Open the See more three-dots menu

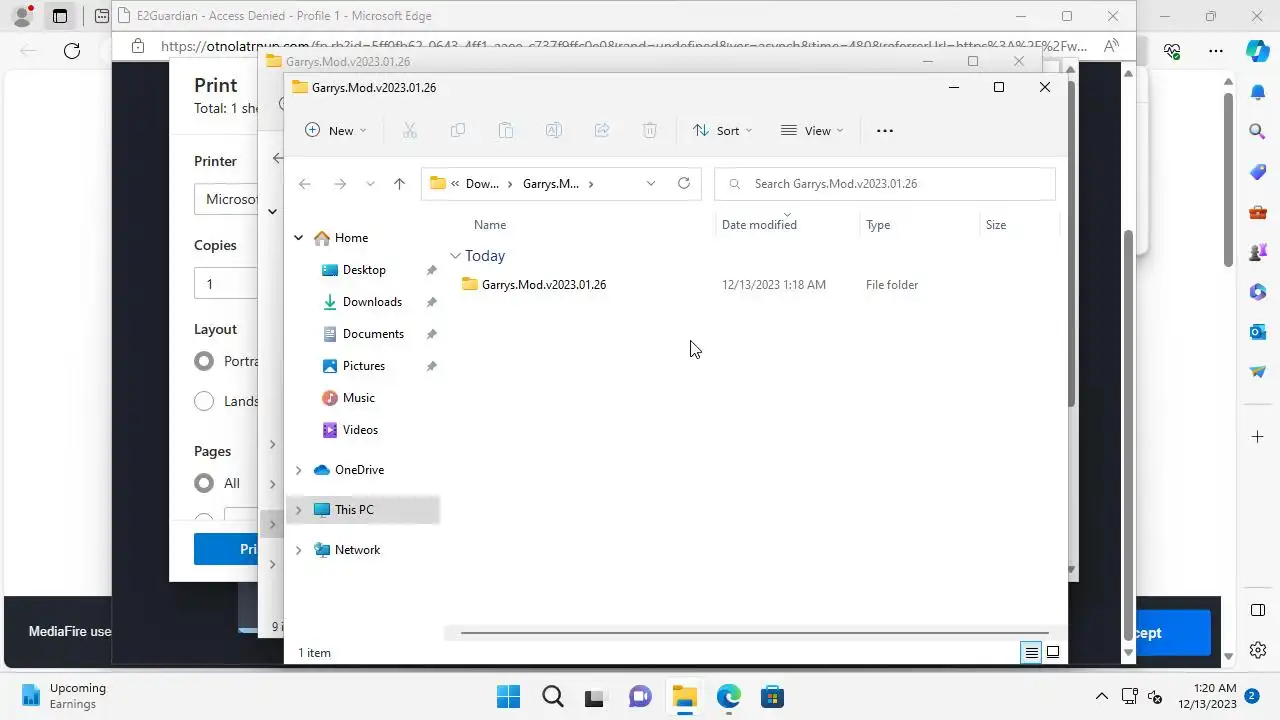click(x=884, y=130)
